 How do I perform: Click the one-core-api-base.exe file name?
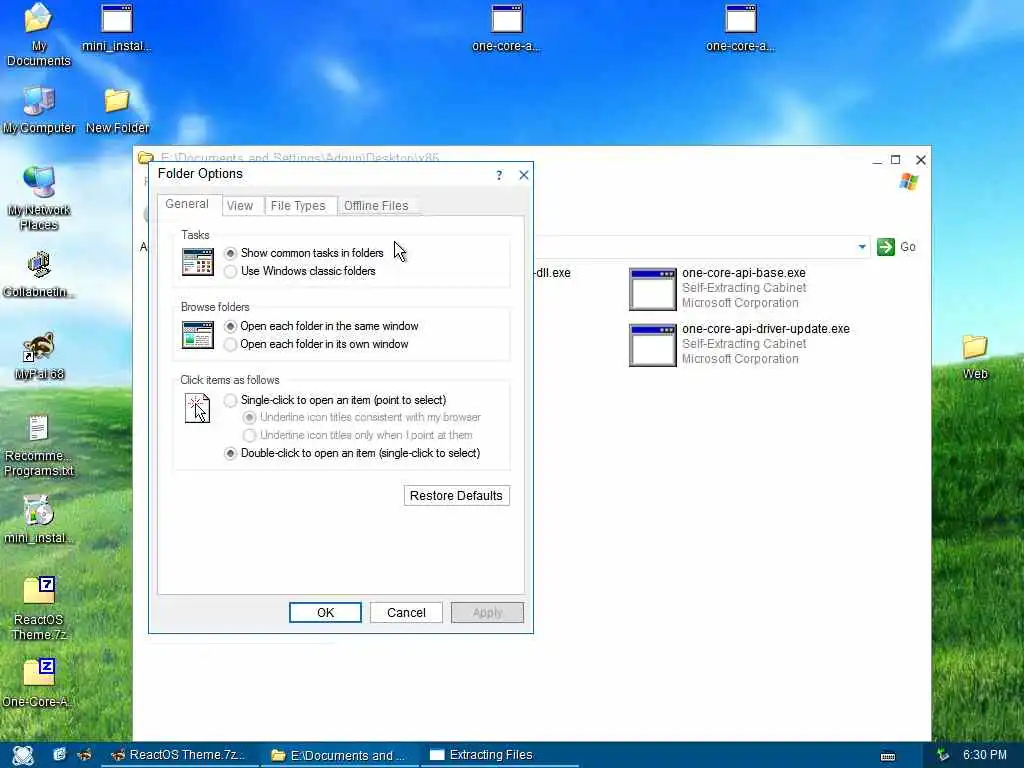pos(744,273)
